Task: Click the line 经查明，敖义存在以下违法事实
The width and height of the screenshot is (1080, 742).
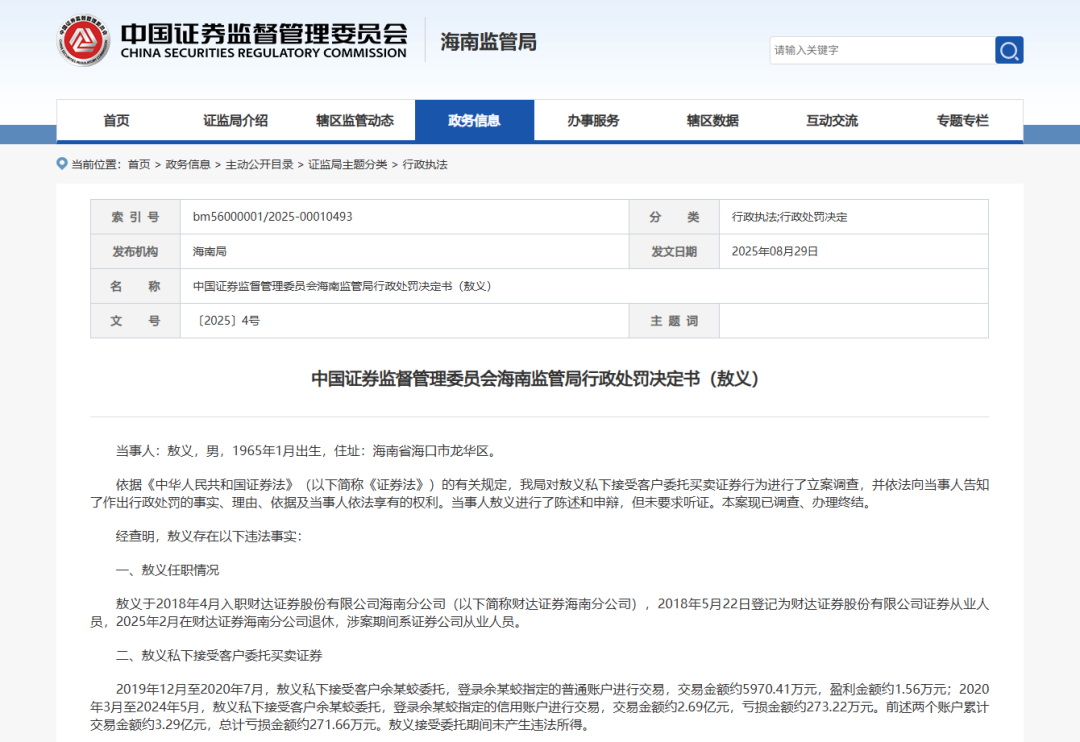Action: (x=209, y=536)
